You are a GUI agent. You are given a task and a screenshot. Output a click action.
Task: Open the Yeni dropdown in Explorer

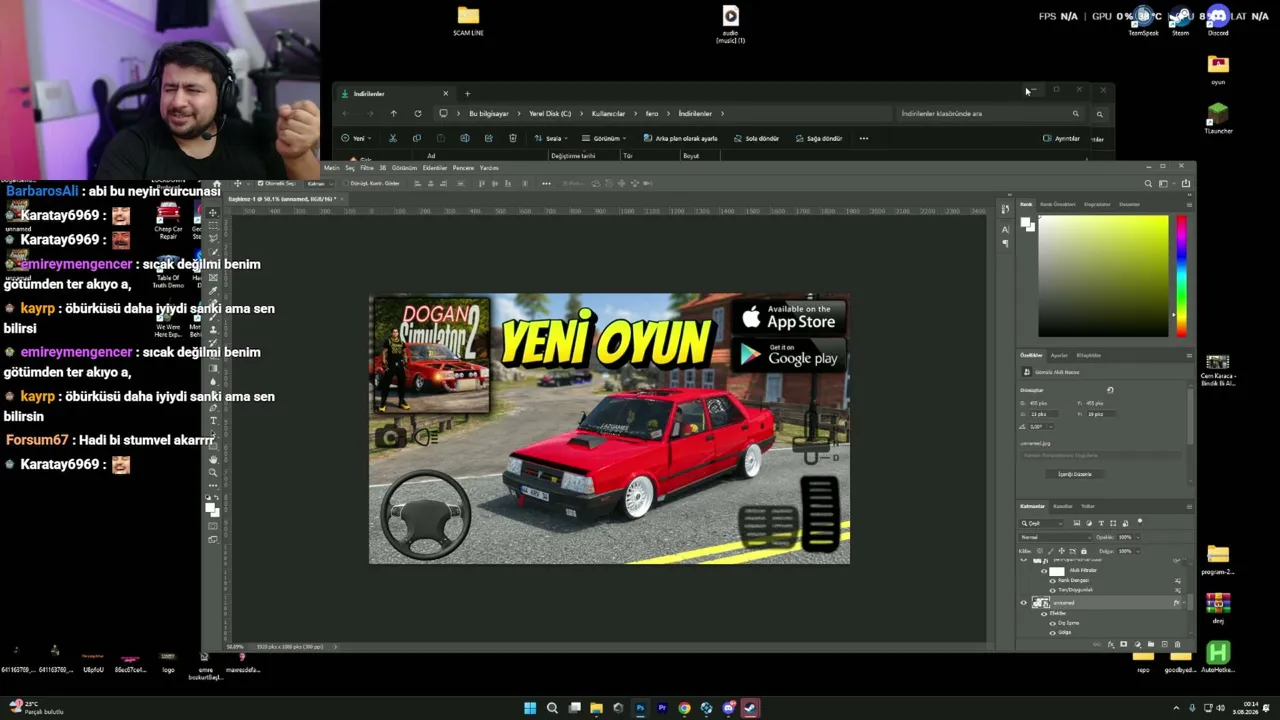(x=357, y=138)
